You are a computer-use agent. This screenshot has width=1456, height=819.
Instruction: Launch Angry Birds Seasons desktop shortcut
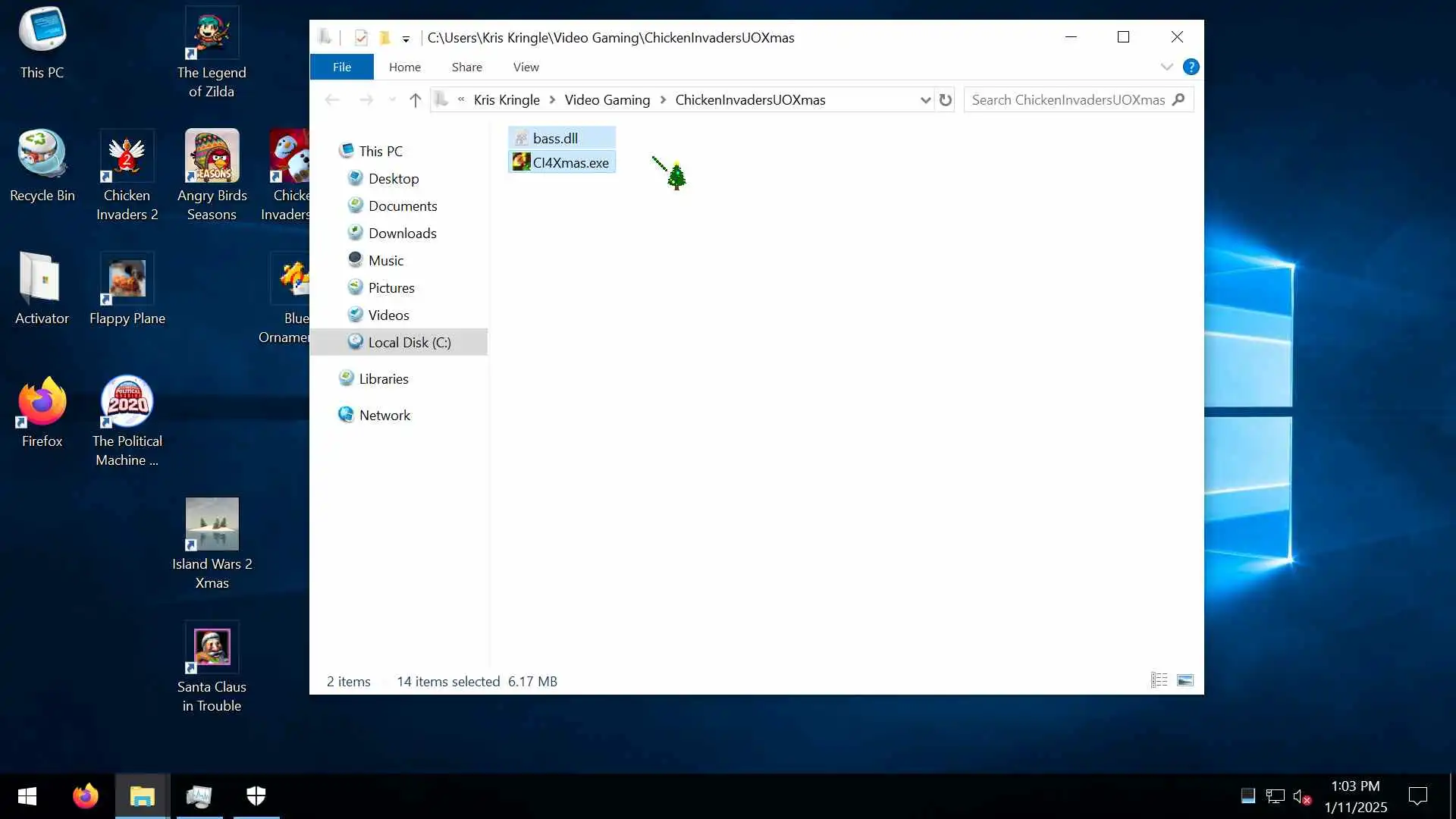coord(212,174)
